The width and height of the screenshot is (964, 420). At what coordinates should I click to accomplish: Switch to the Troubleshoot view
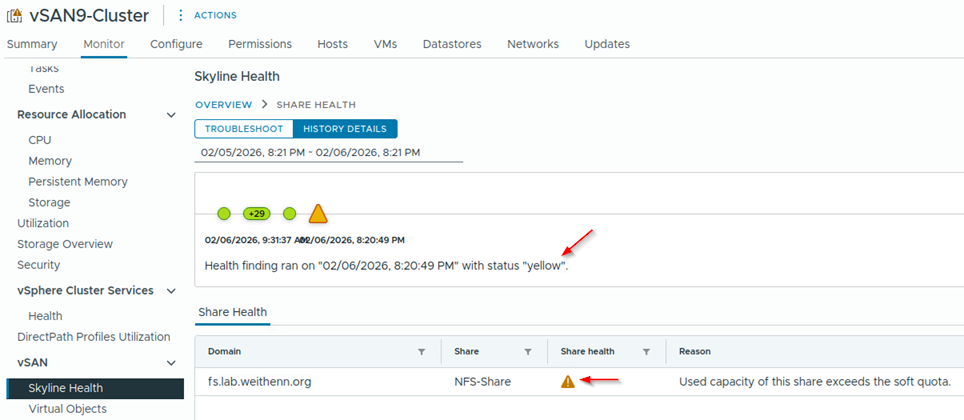(x=244, y=129)
